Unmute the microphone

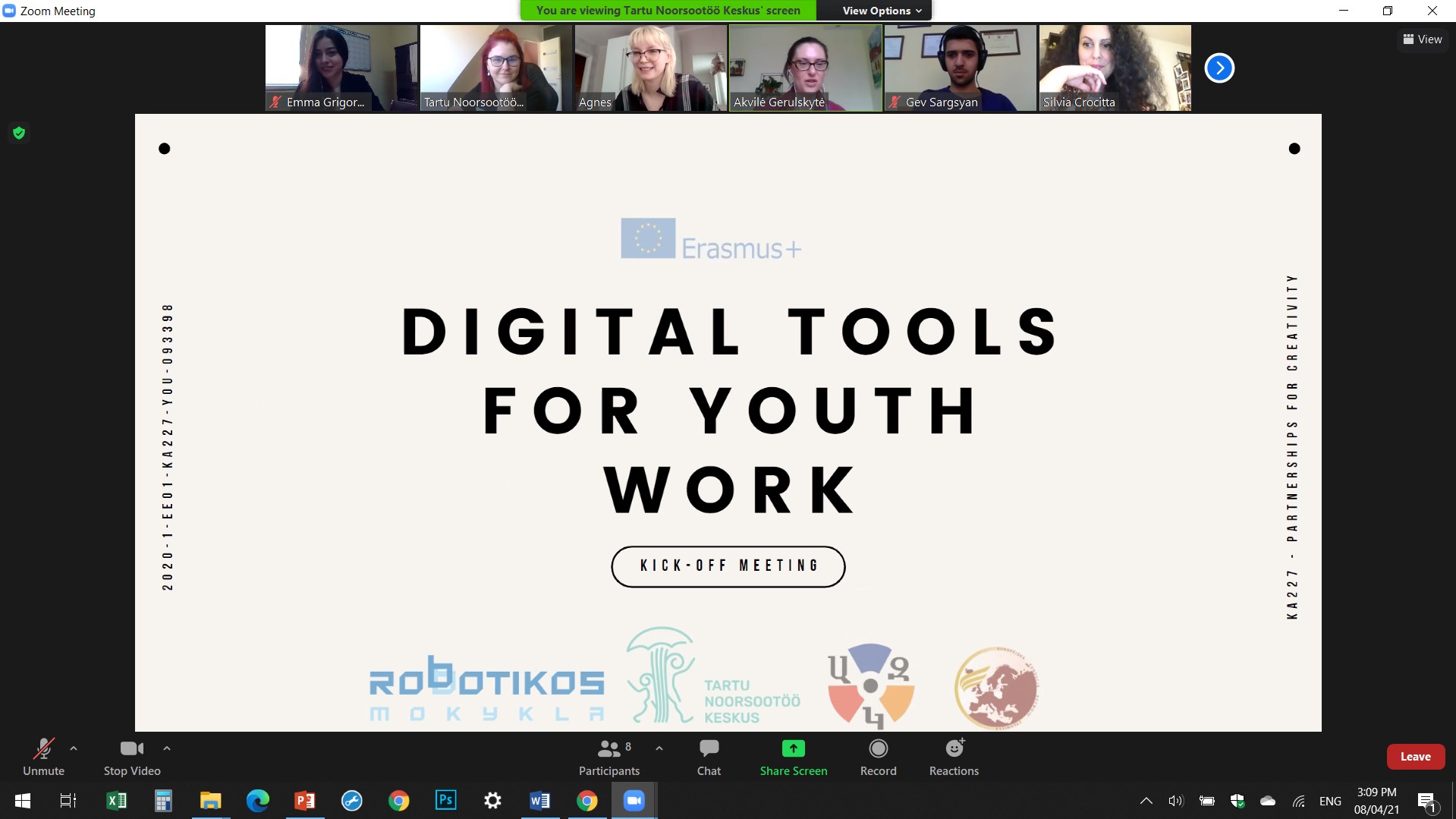pyautogui.click(x=43, y=757)
